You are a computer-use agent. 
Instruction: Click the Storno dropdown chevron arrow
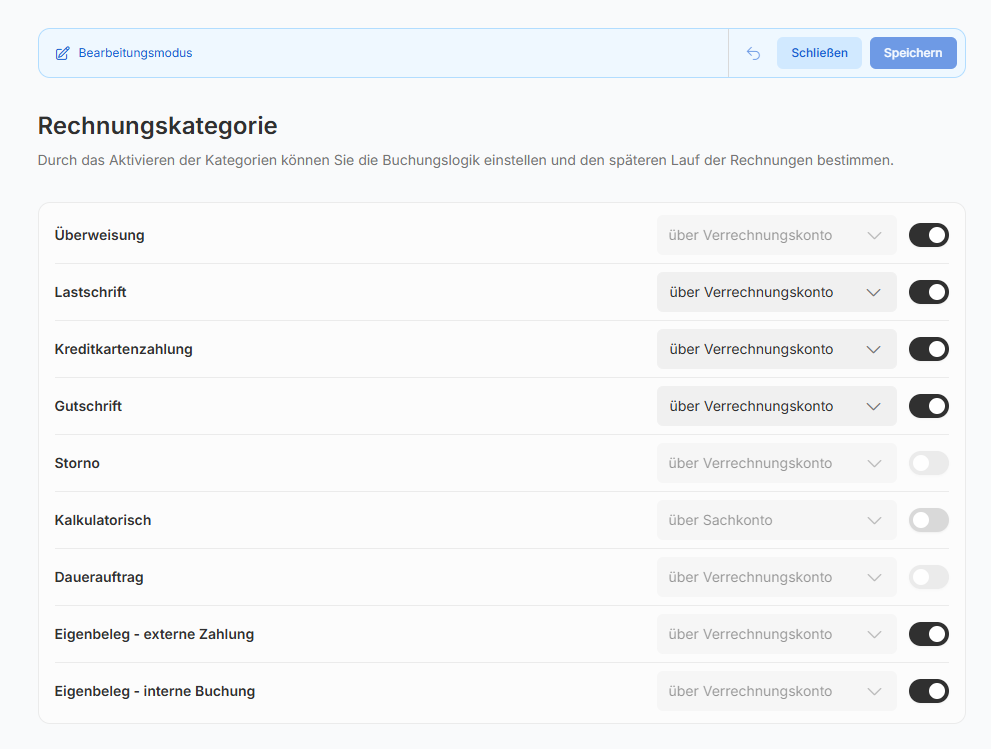[x=874, y=464]
